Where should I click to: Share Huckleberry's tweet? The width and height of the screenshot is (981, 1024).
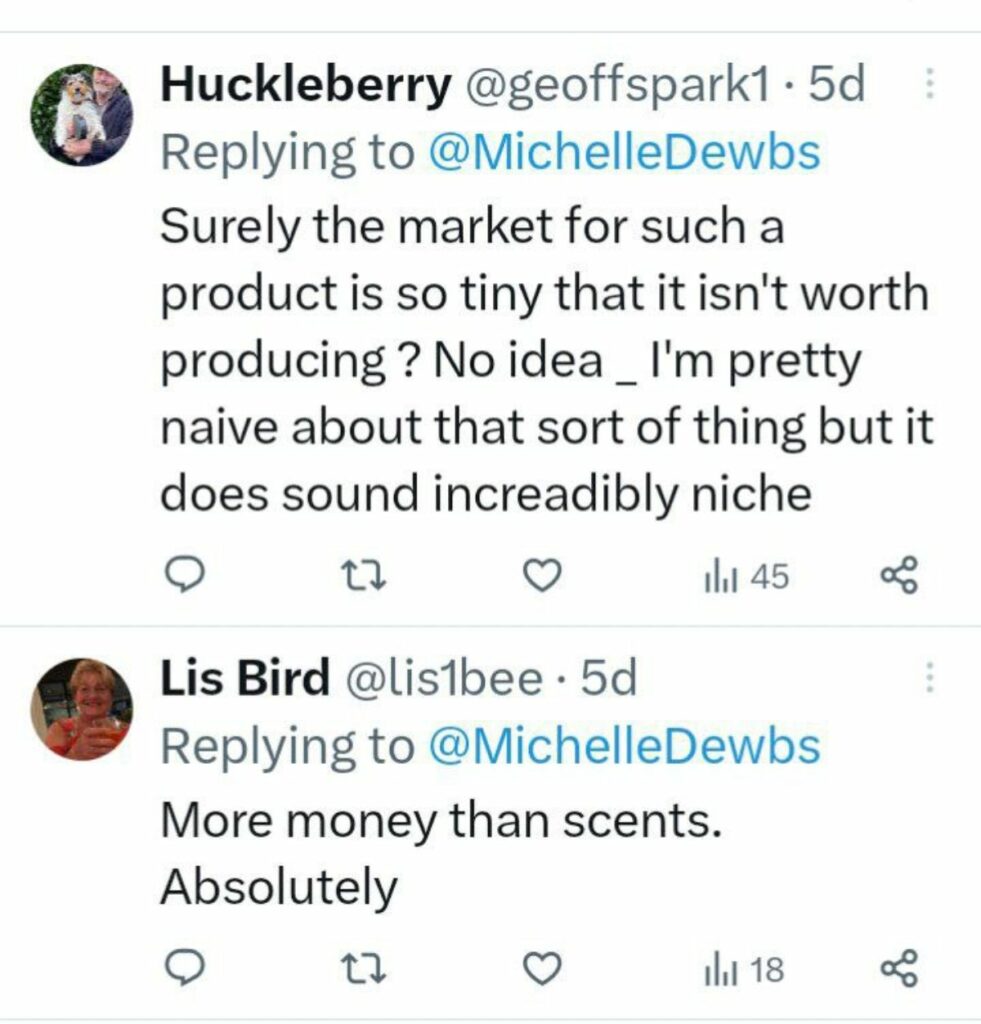pos(896,576)
